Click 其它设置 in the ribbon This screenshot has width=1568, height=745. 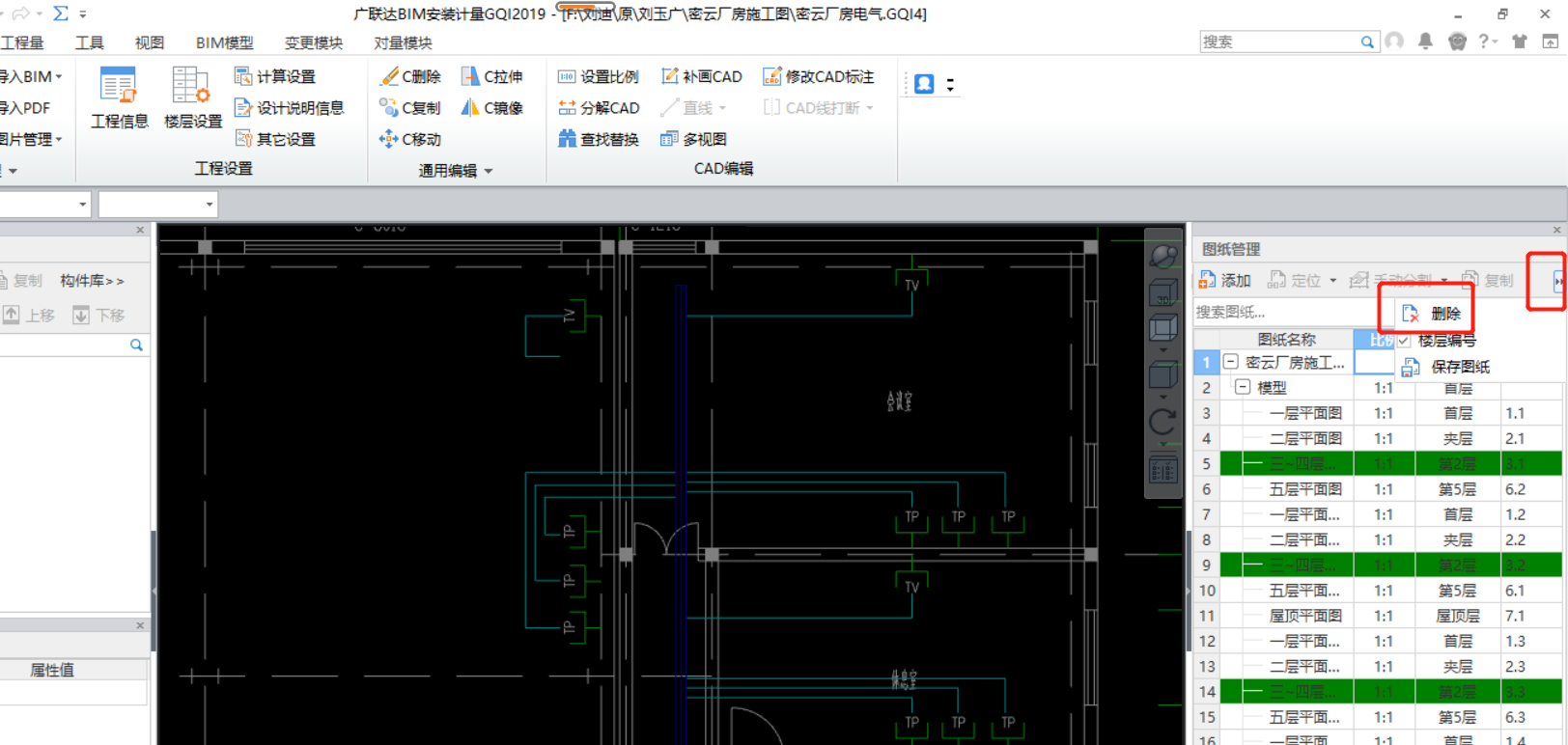tap(275, 139)
